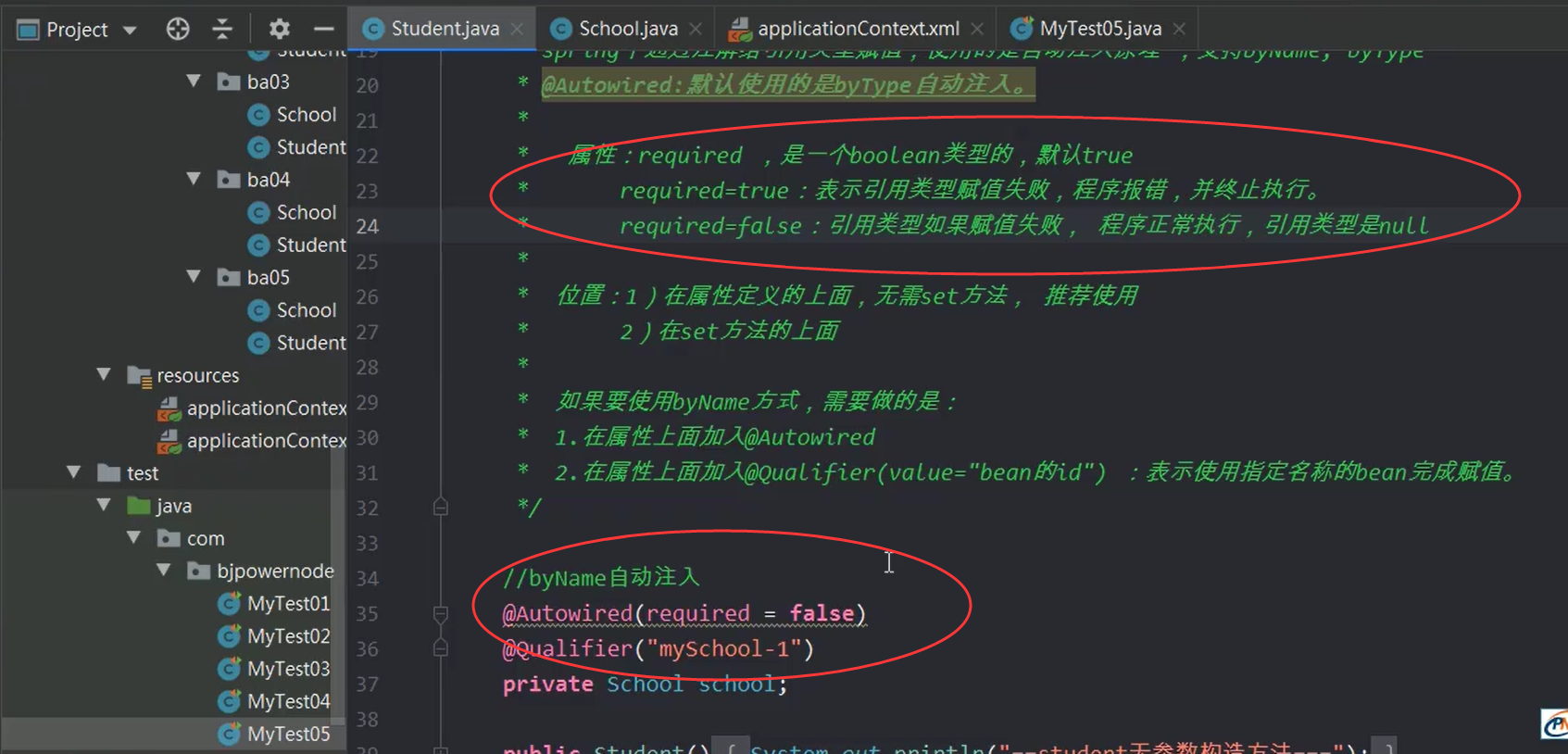Collapse the com package
1568x754 pixels.
click(x=133, y=538)
